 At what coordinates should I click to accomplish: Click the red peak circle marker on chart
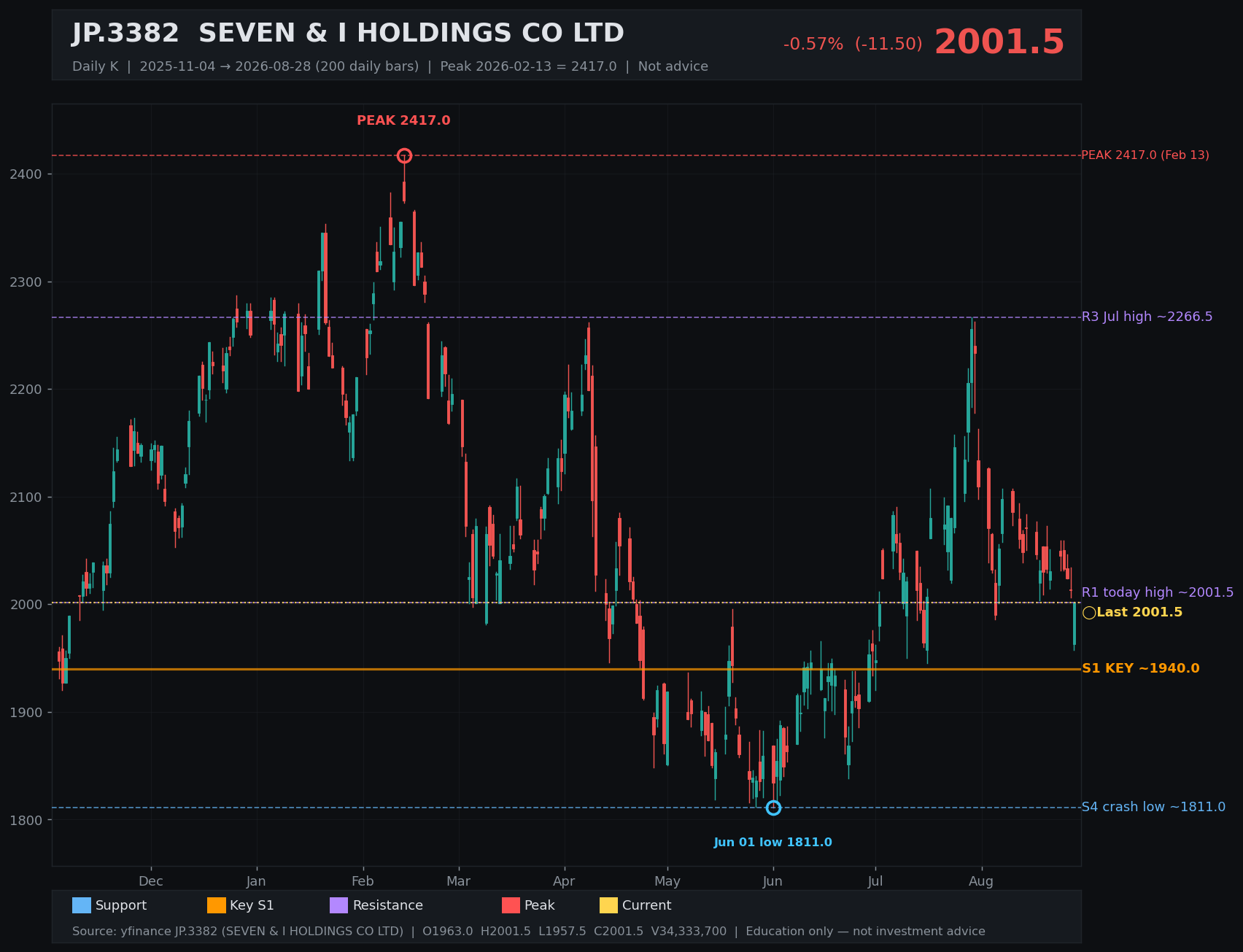tap(404, 155)
